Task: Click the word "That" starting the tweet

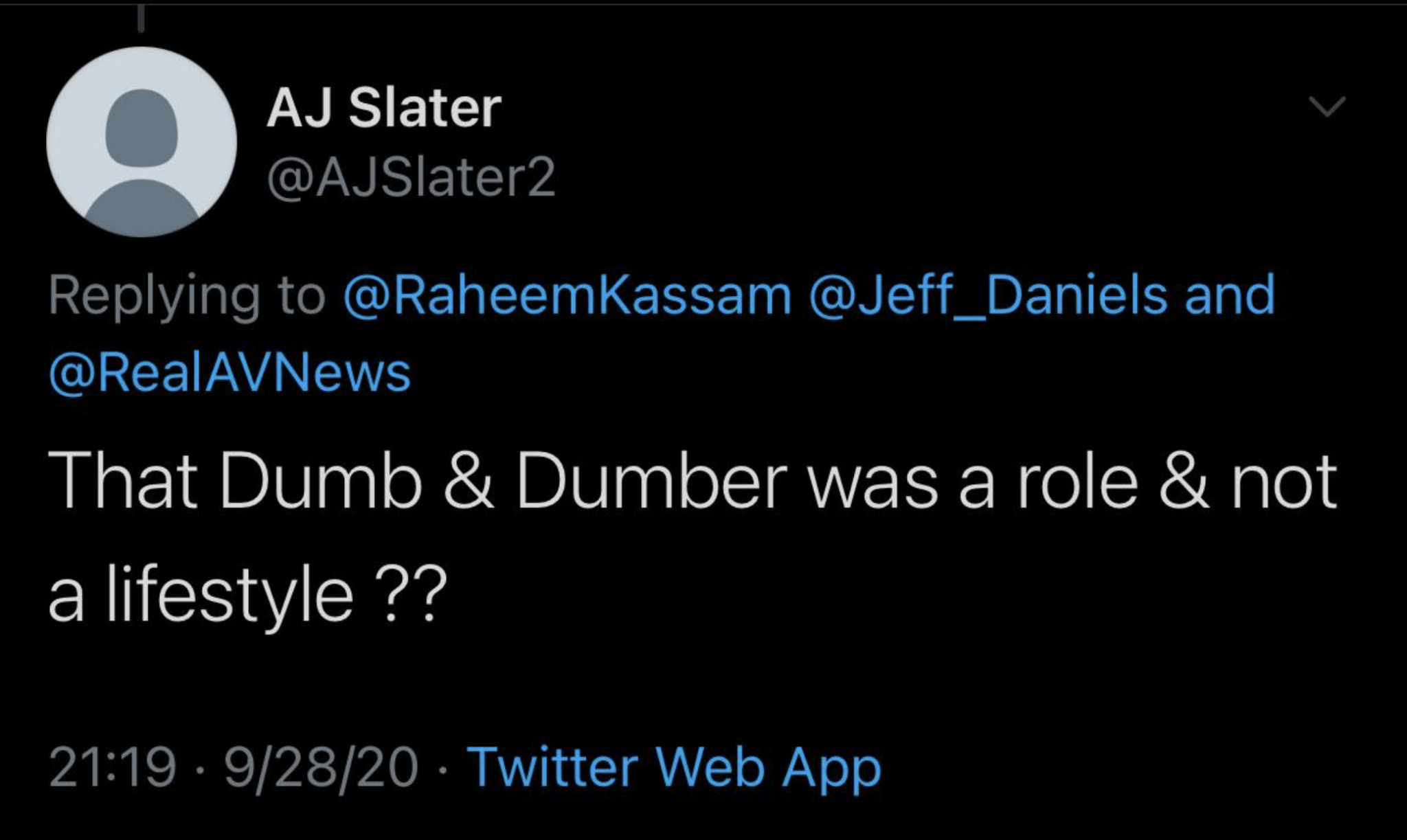Action: point(123,481)
